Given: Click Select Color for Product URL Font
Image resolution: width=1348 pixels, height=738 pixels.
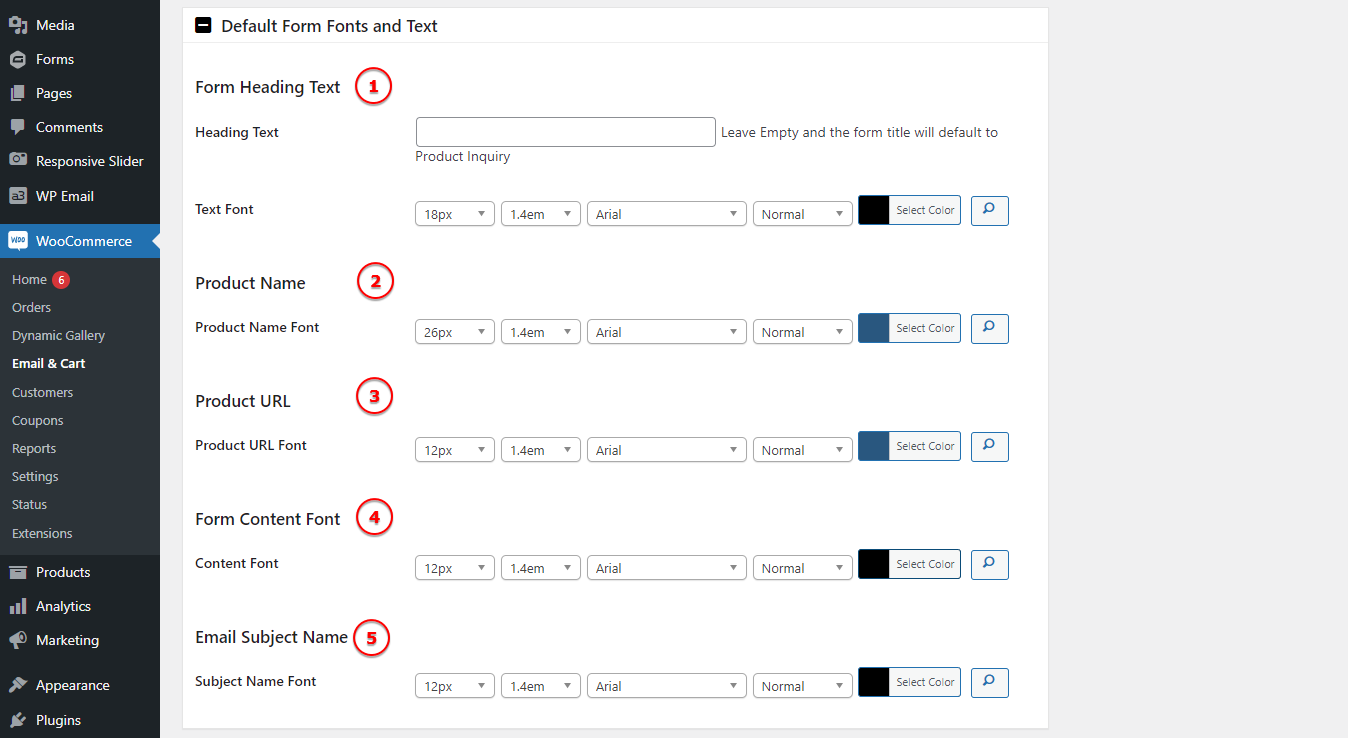Looking at the screenshot, I should (925, 446).
